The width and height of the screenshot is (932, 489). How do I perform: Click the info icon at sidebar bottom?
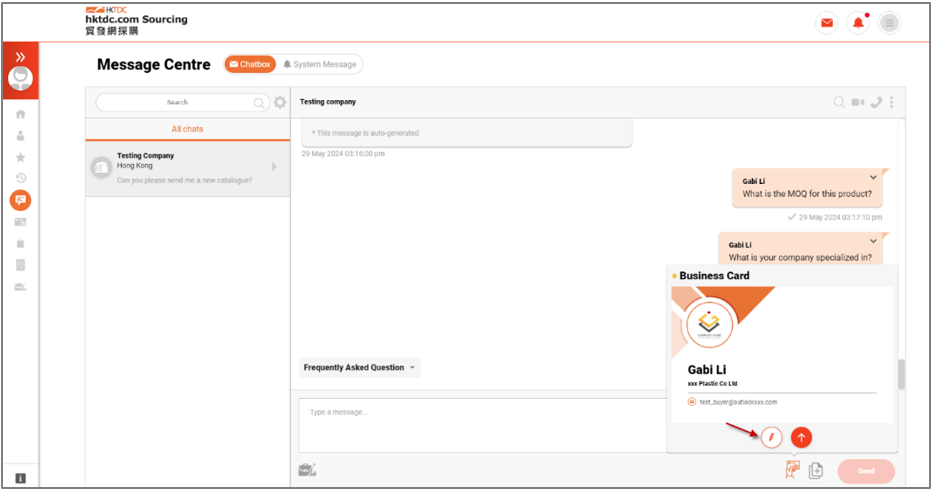coord(20,478)
